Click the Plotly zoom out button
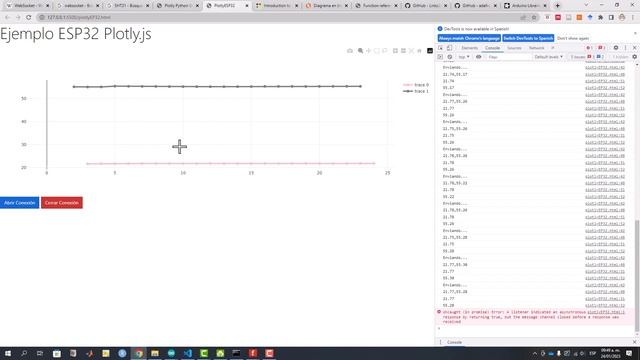This screenshot has height=360, width=640. point(403,51)
